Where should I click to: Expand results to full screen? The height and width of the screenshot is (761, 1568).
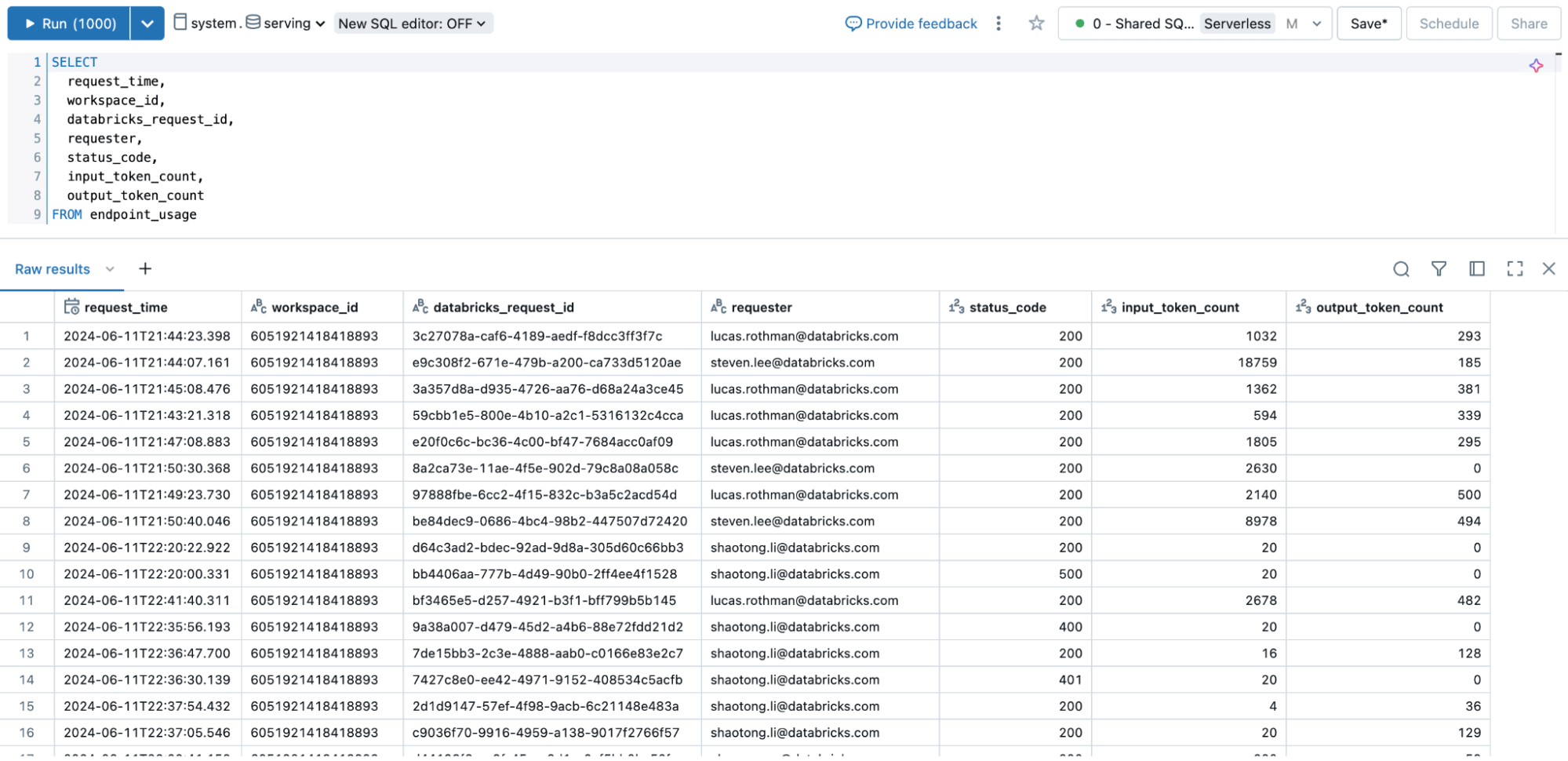point(1515,269)
